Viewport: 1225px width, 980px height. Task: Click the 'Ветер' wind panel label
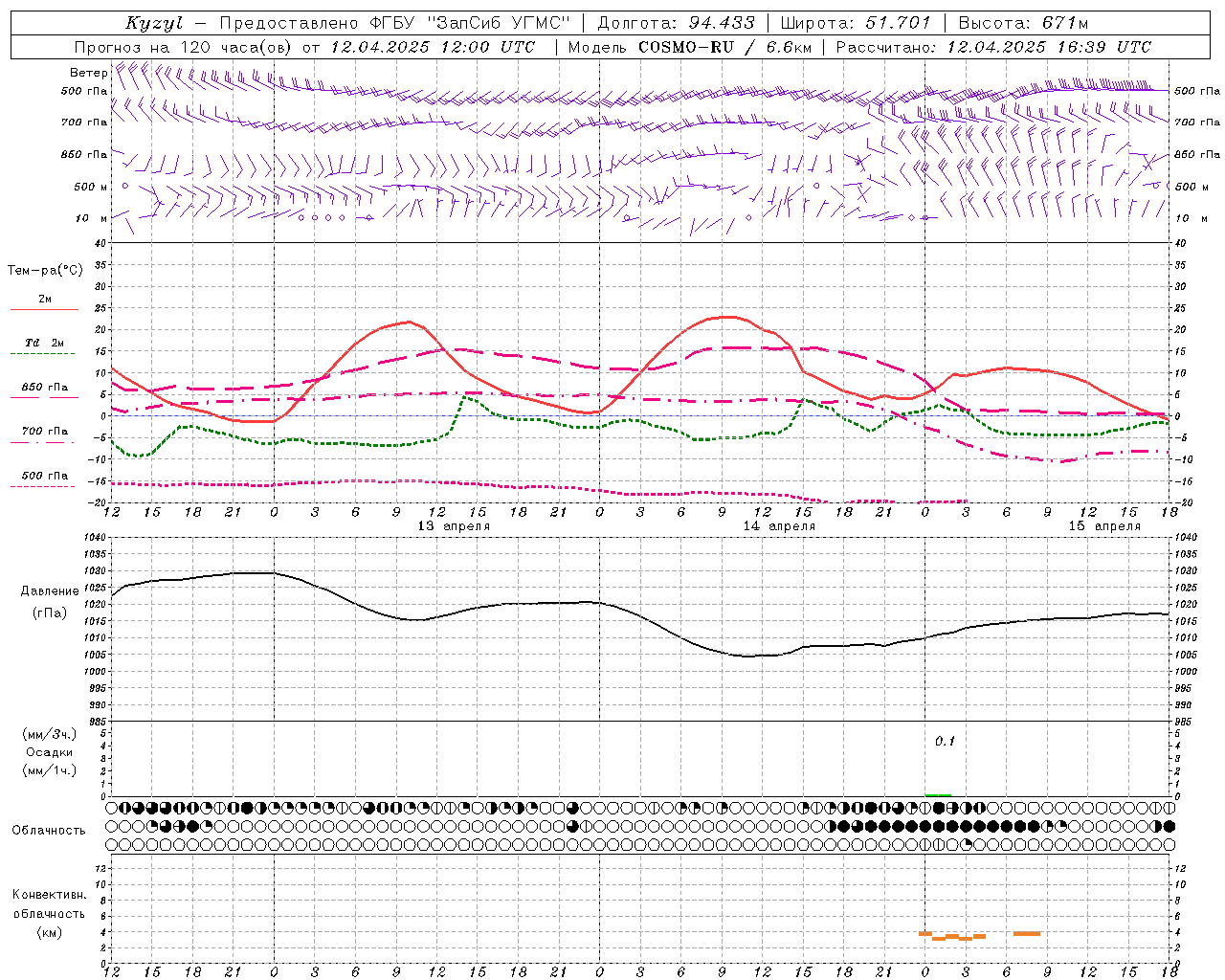[88, 73]
